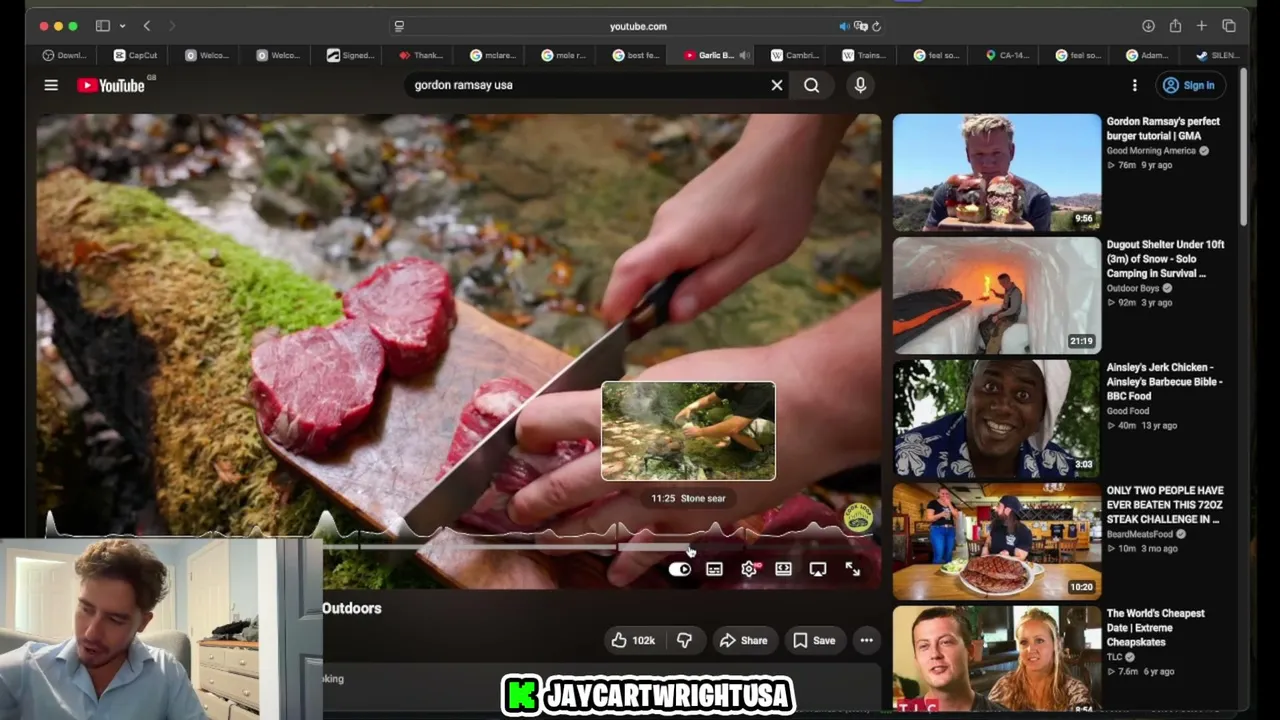Open a new Safari tab

(x=1201, y=26)
